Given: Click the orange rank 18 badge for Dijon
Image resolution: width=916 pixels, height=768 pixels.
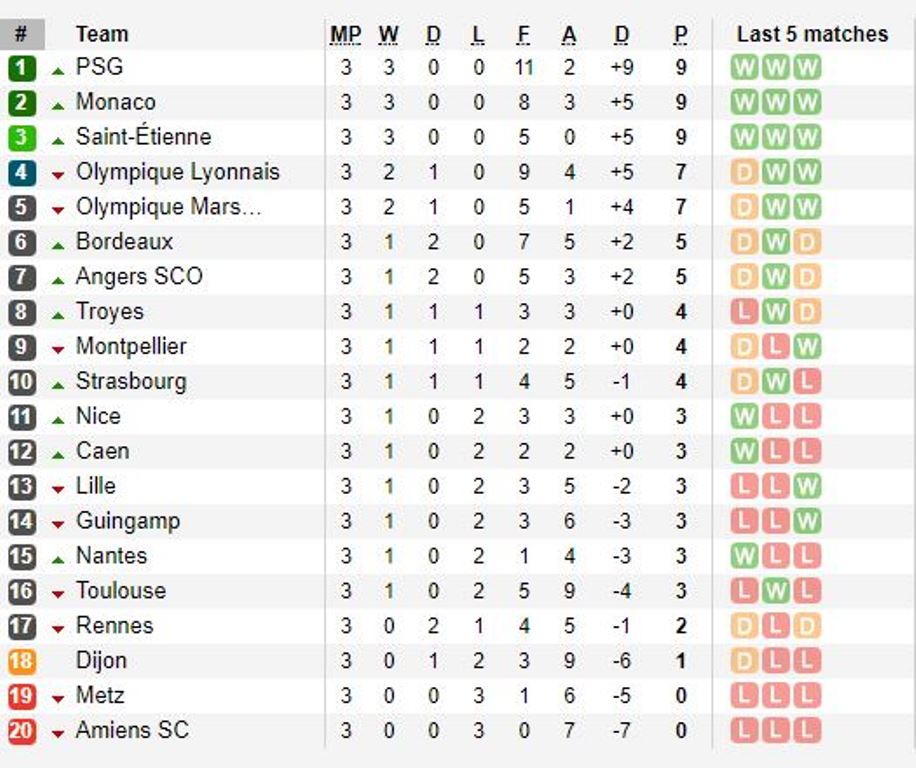Looking at the screenshot, I should tap(22, 661).
